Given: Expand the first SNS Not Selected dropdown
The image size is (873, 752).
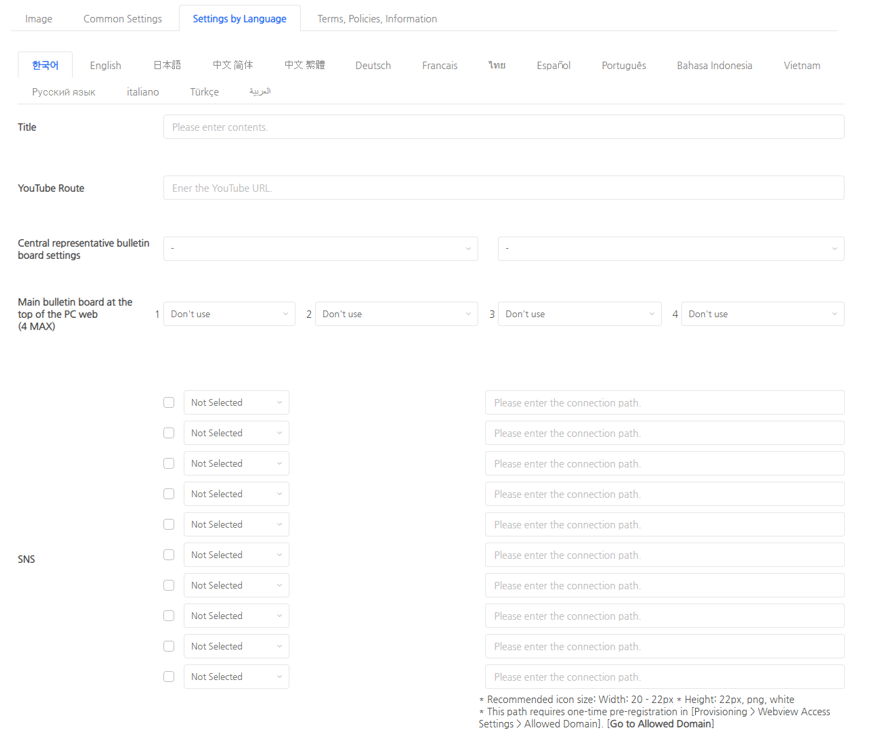Looking at the screenshot, I should coord(236,403).
